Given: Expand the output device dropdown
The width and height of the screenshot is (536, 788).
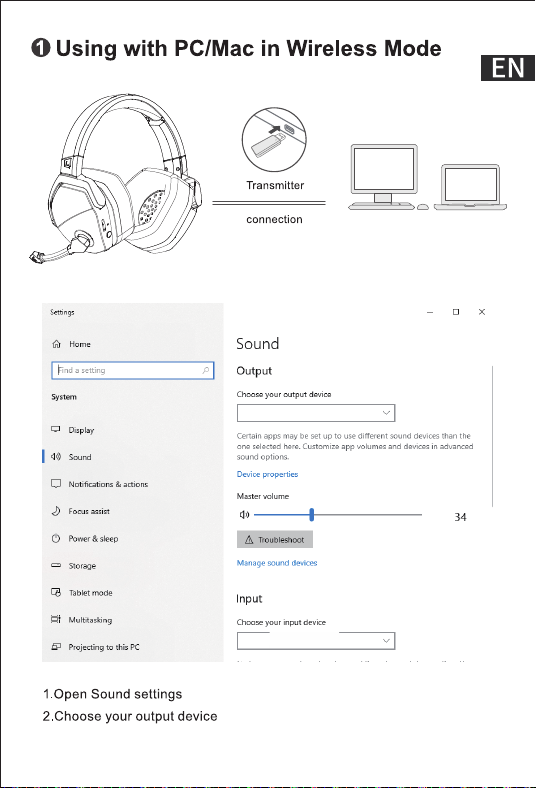Looking at the screenshot, I should coord(316,413).
